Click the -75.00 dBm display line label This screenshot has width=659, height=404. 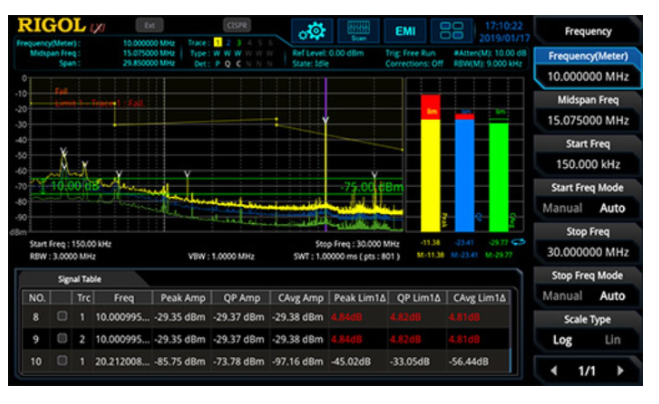pyautogui.click(x=372, y=187)
